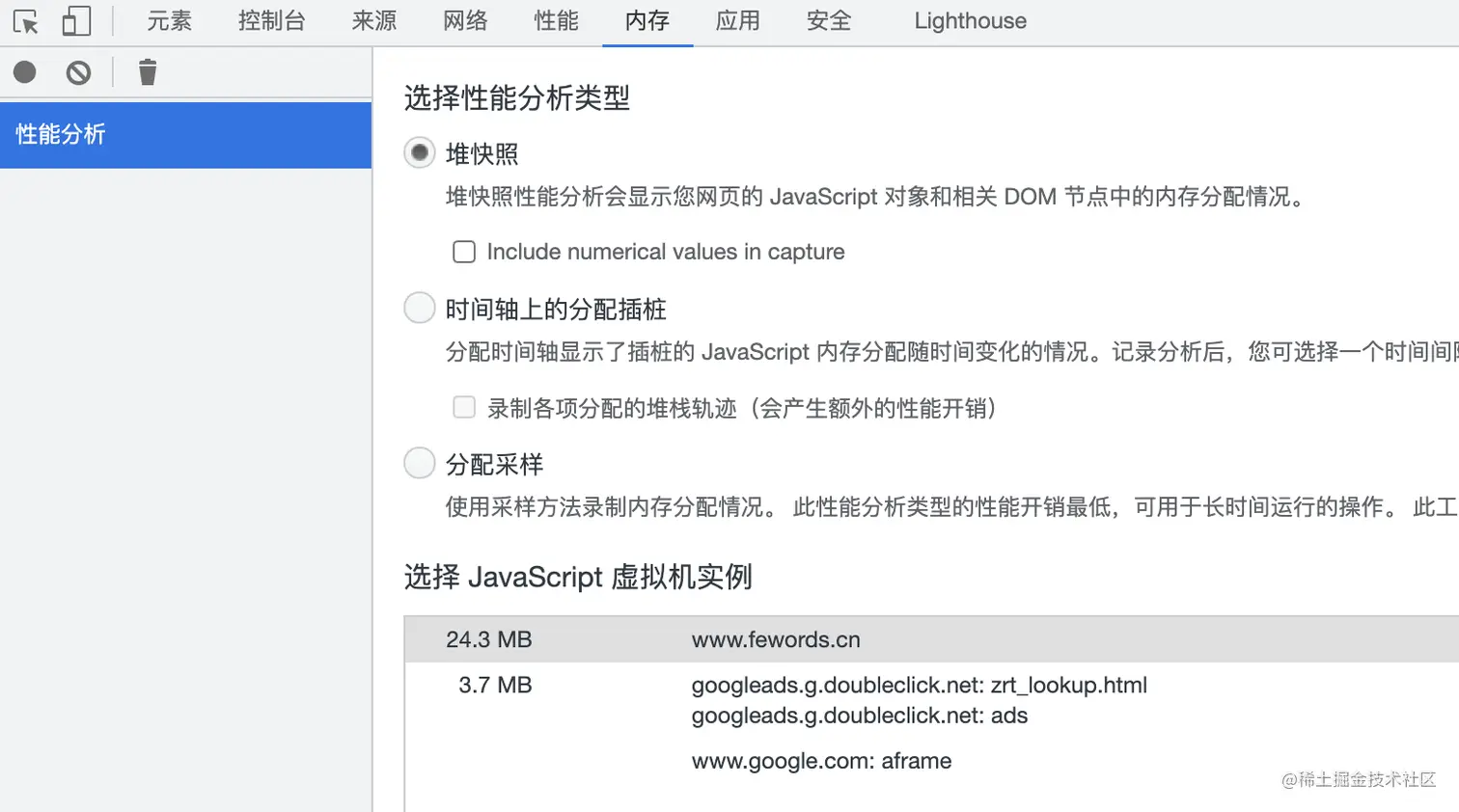Choose 时间轴上的分配插桩 option

pos(418,308)
